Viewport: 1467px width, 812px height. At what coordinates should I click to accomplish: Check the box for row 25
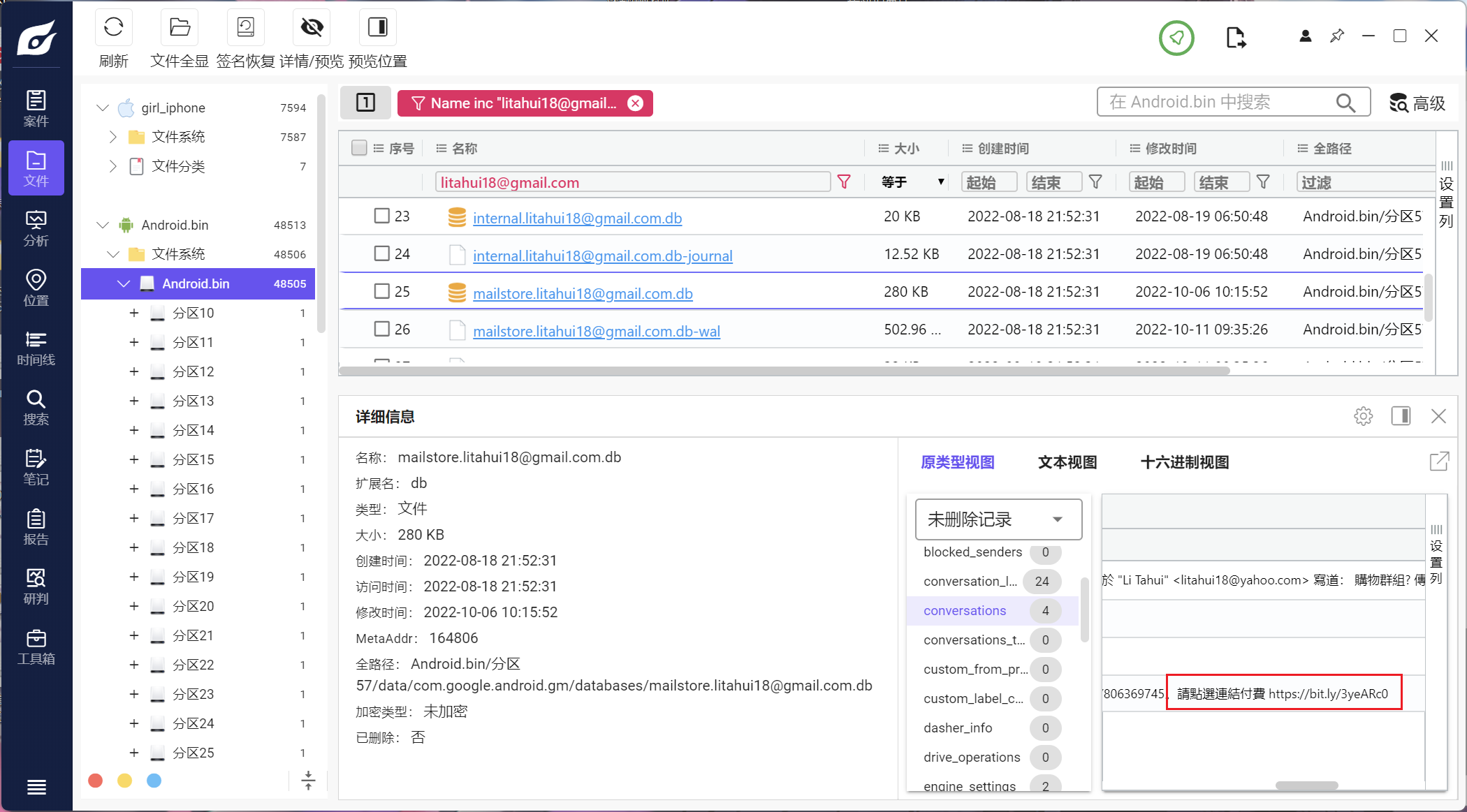click(381, 291)
